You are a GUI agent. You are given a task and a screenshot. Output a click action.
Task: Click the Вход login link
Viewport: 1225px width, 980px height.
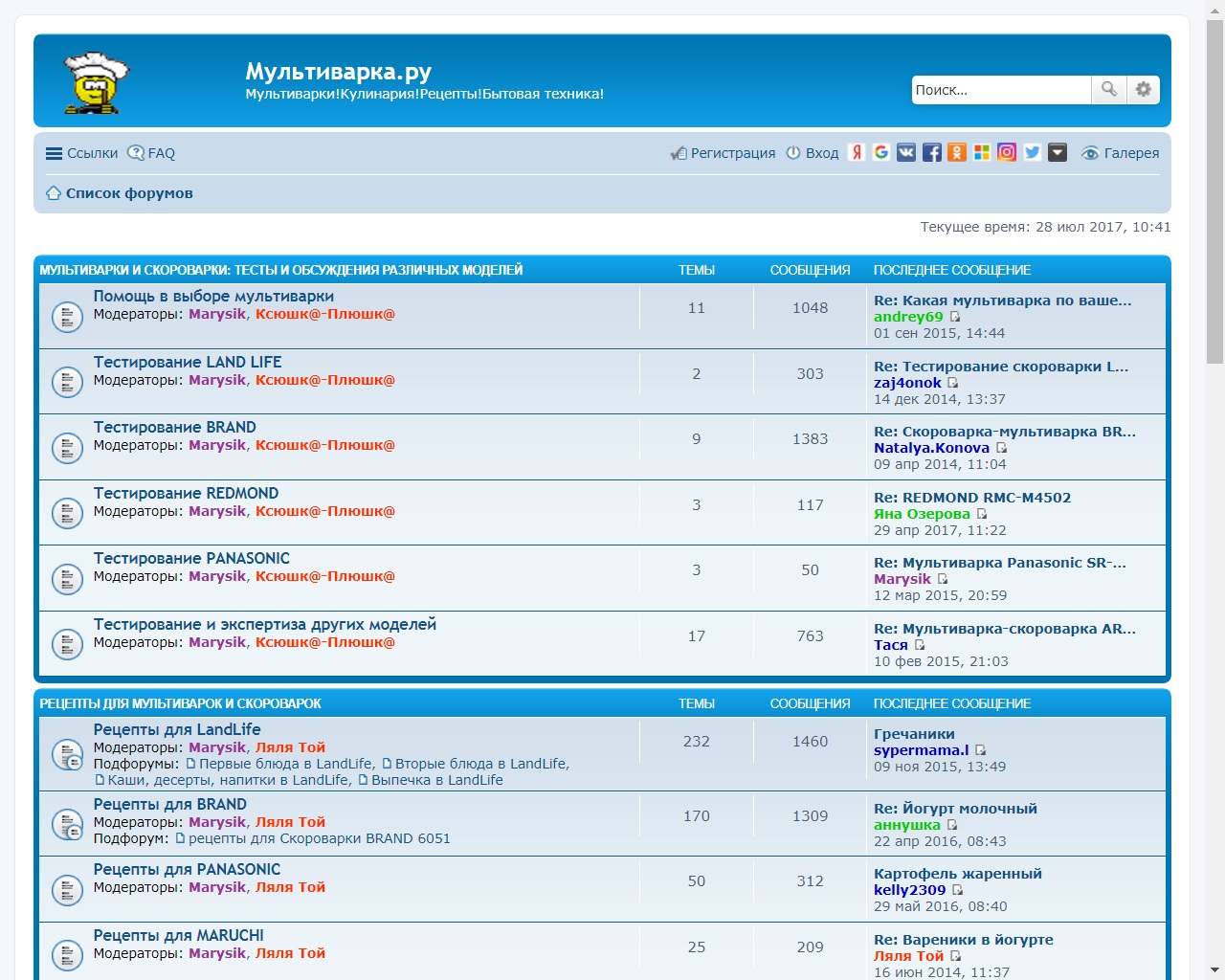coord(813,153)
